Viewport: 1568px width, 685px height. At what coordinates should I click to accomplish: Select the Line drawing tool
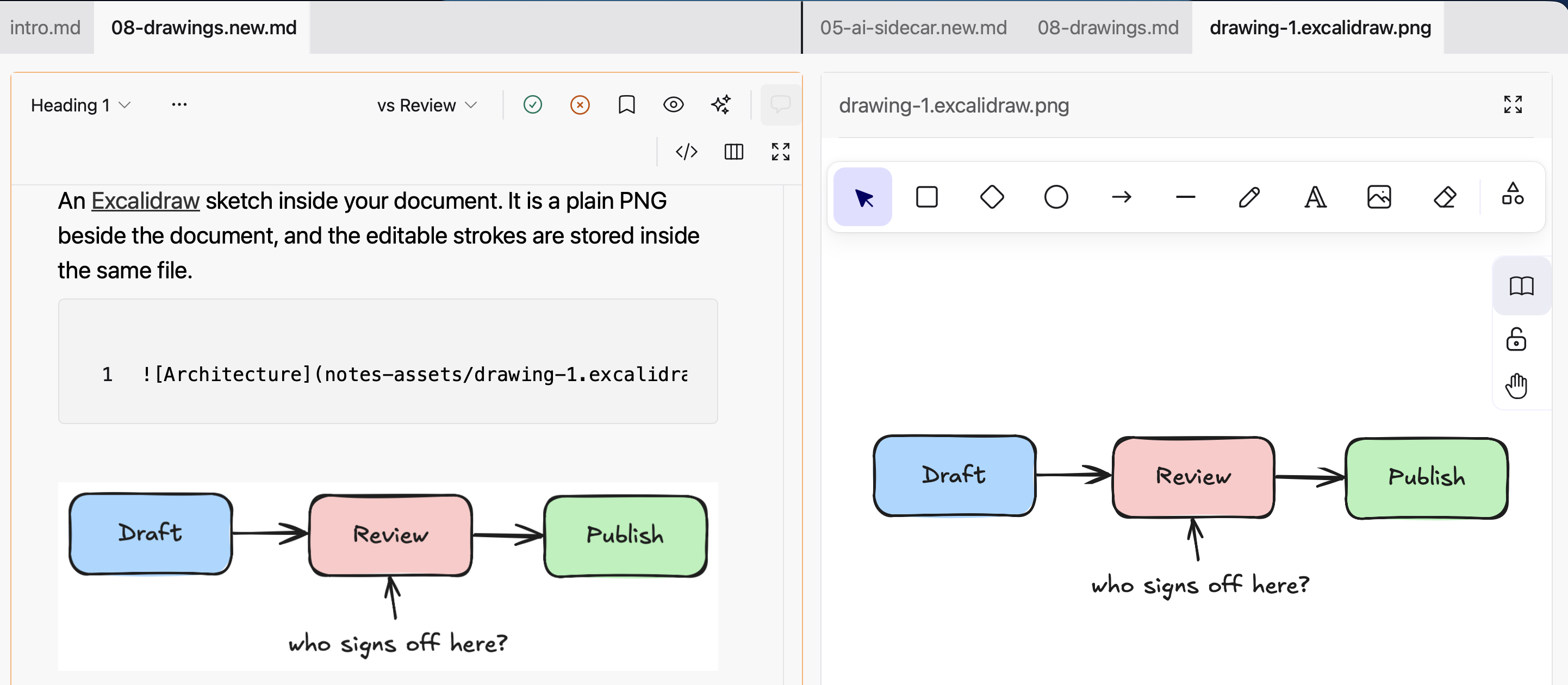point(1186,197)
